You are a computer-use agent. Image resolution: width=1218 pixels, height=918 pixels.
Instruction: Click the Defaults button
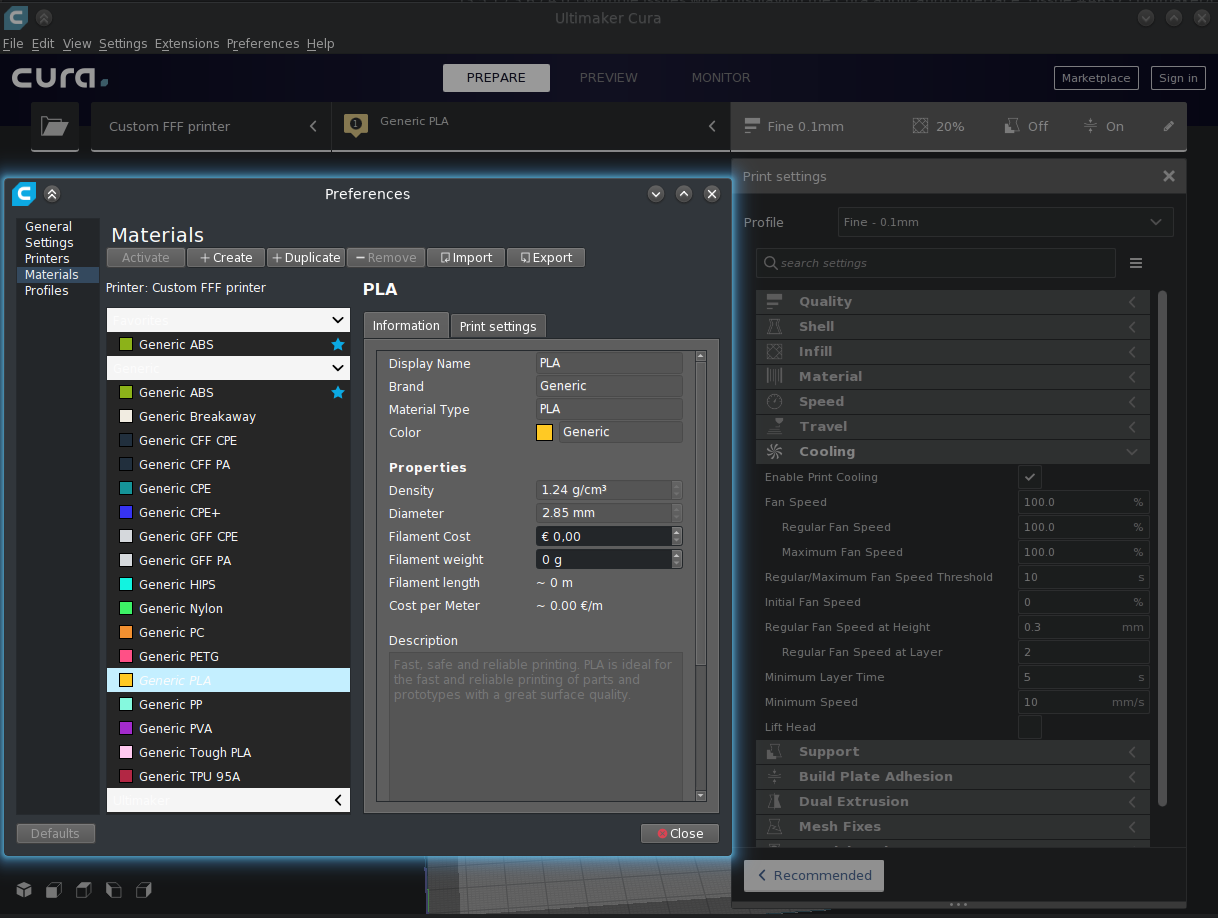(x=55, y=833)
